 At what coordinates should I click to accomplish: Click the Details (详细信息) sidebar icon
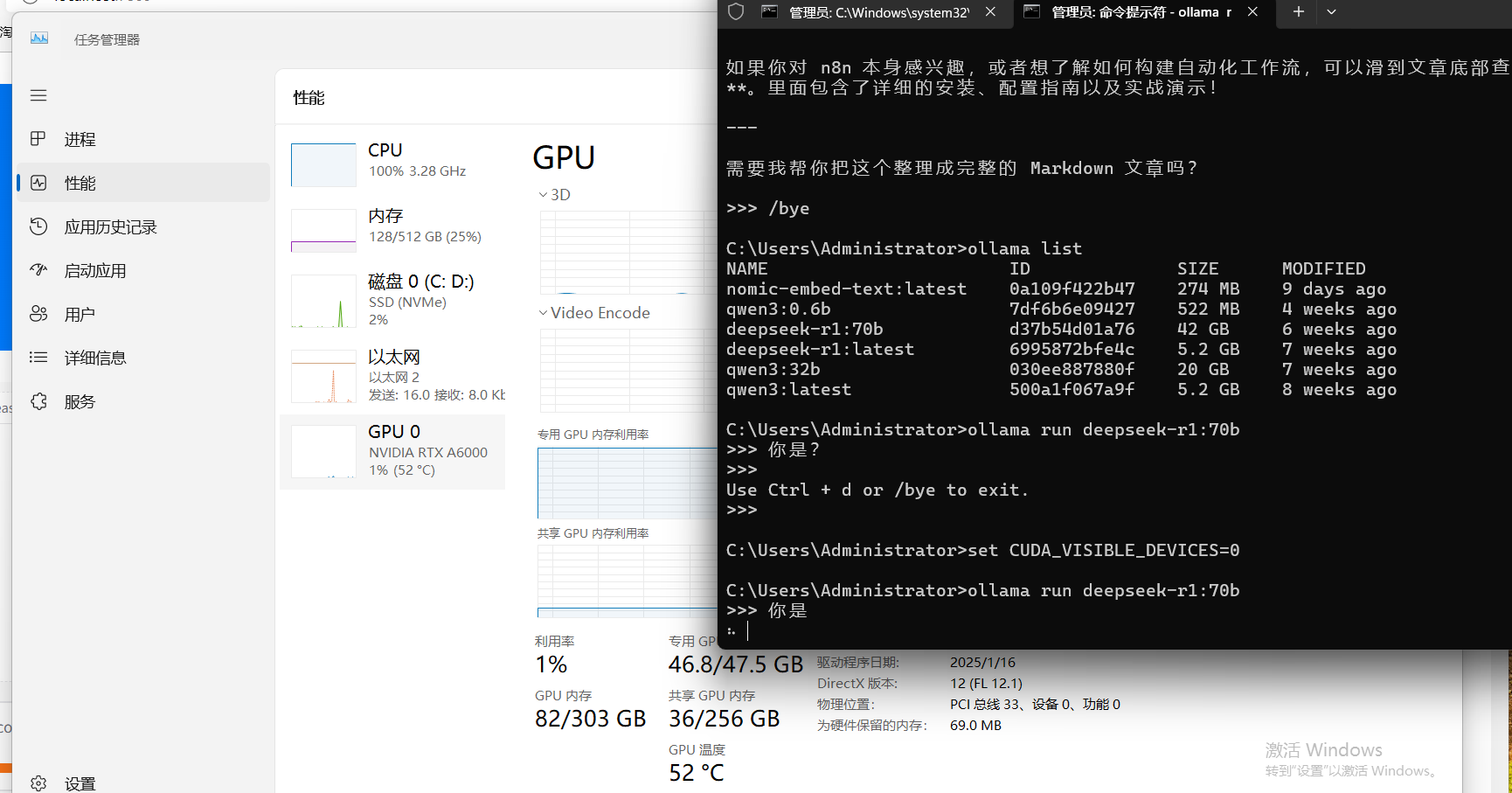pyautogui.click(x=38, y=358)
